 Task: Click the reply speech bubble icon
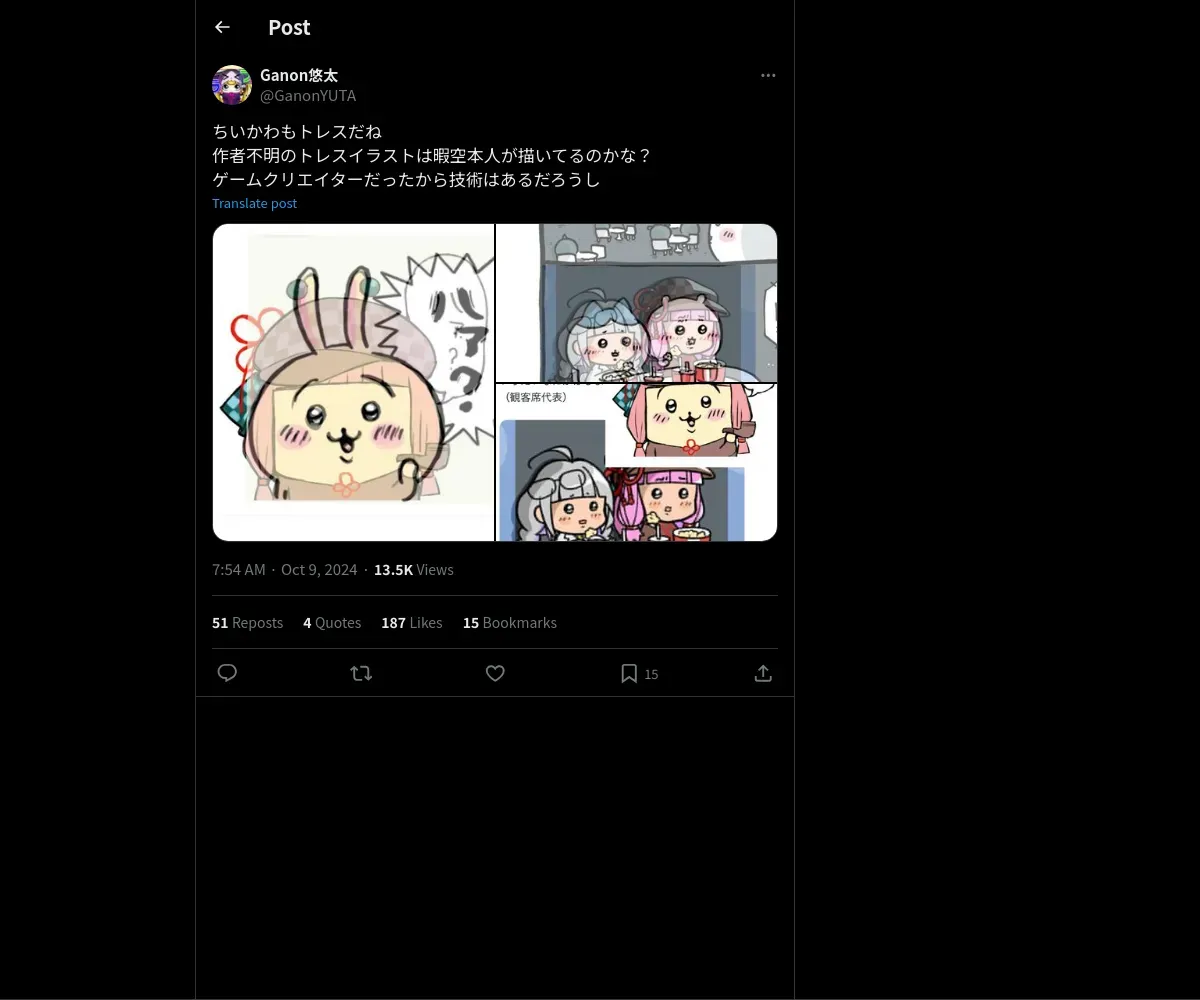[227, 673]
